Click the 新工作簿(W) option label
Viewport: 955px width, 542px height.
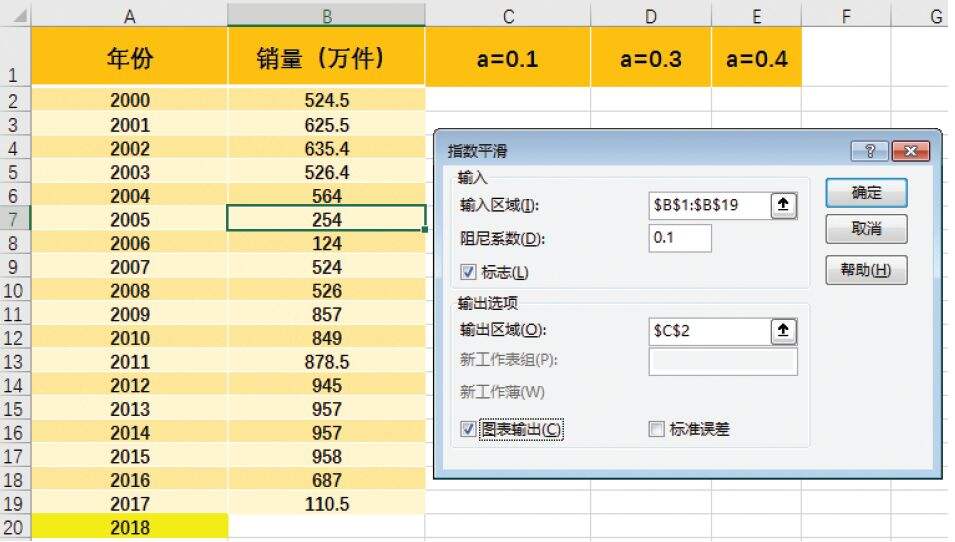pyautogui.click(x=502, y=392)
